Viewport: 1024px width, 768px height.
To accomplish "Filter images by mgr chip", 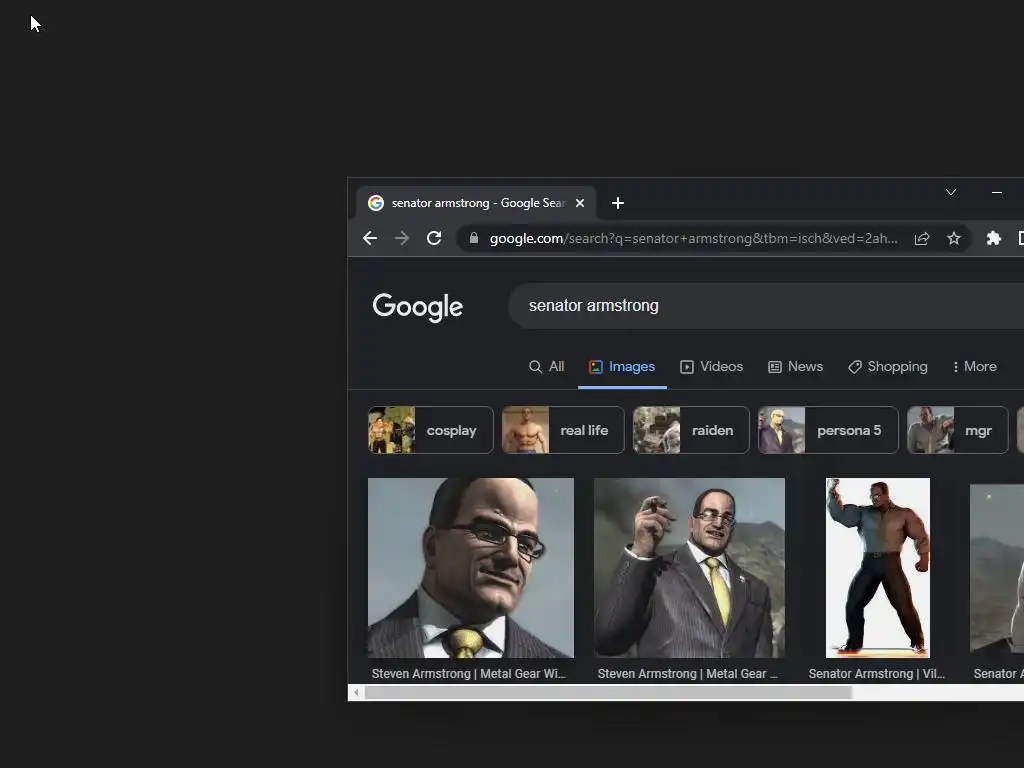I will 957,430.
